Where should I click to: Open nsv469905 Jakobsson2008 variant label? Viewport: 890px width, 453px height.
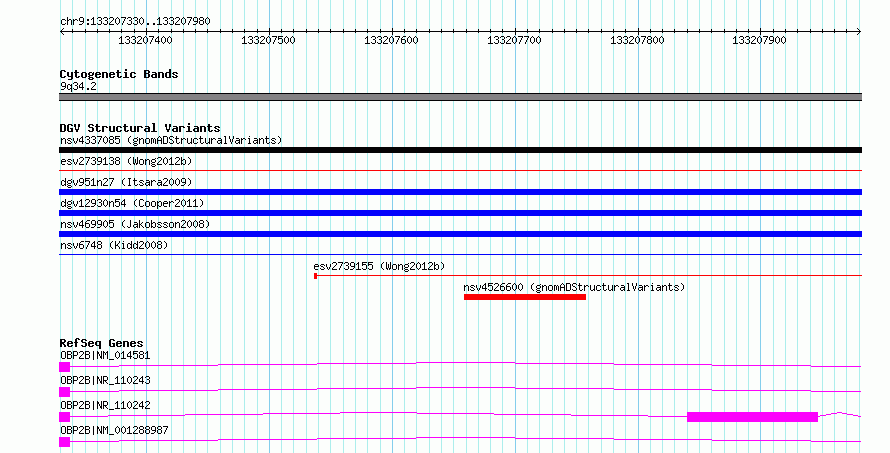pos(135,224)
